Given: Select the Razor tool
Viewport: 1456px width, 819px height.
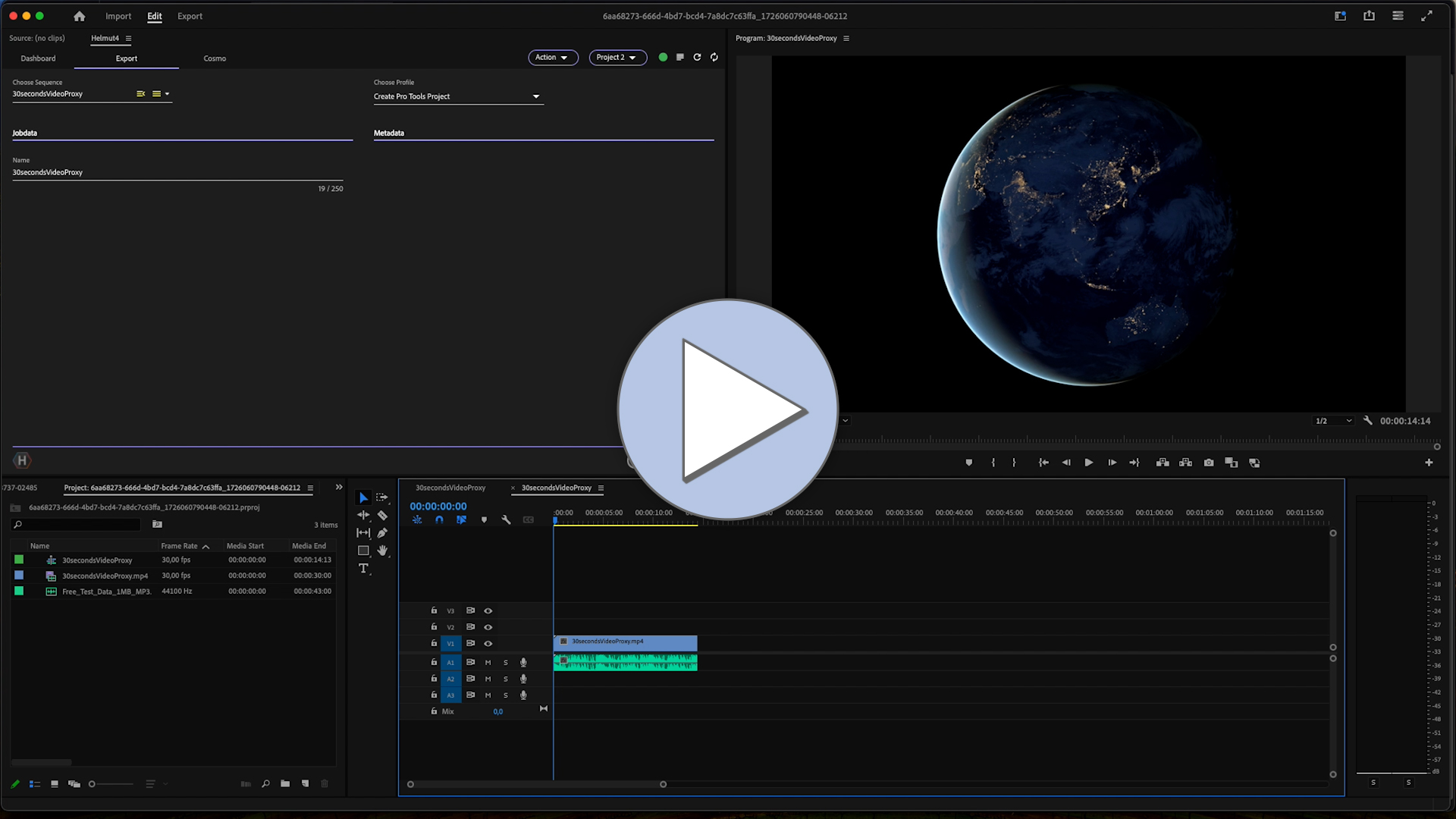Looking at the screenshot, I should tap(382, 516).
